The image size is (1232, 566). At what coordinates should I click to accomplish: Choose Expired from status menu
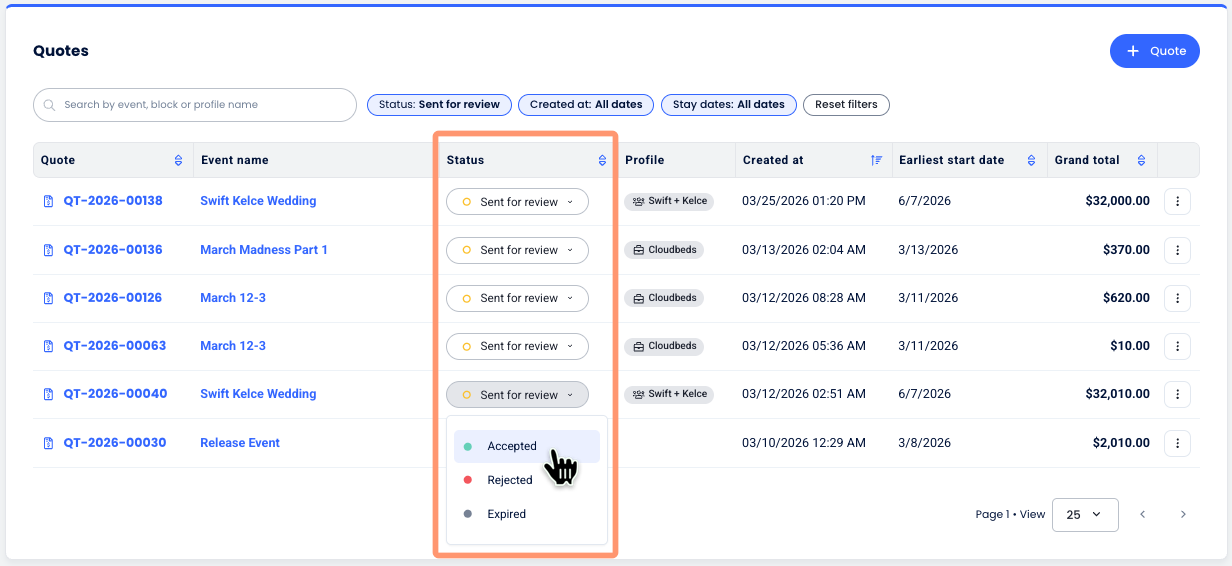pos(506,514)
